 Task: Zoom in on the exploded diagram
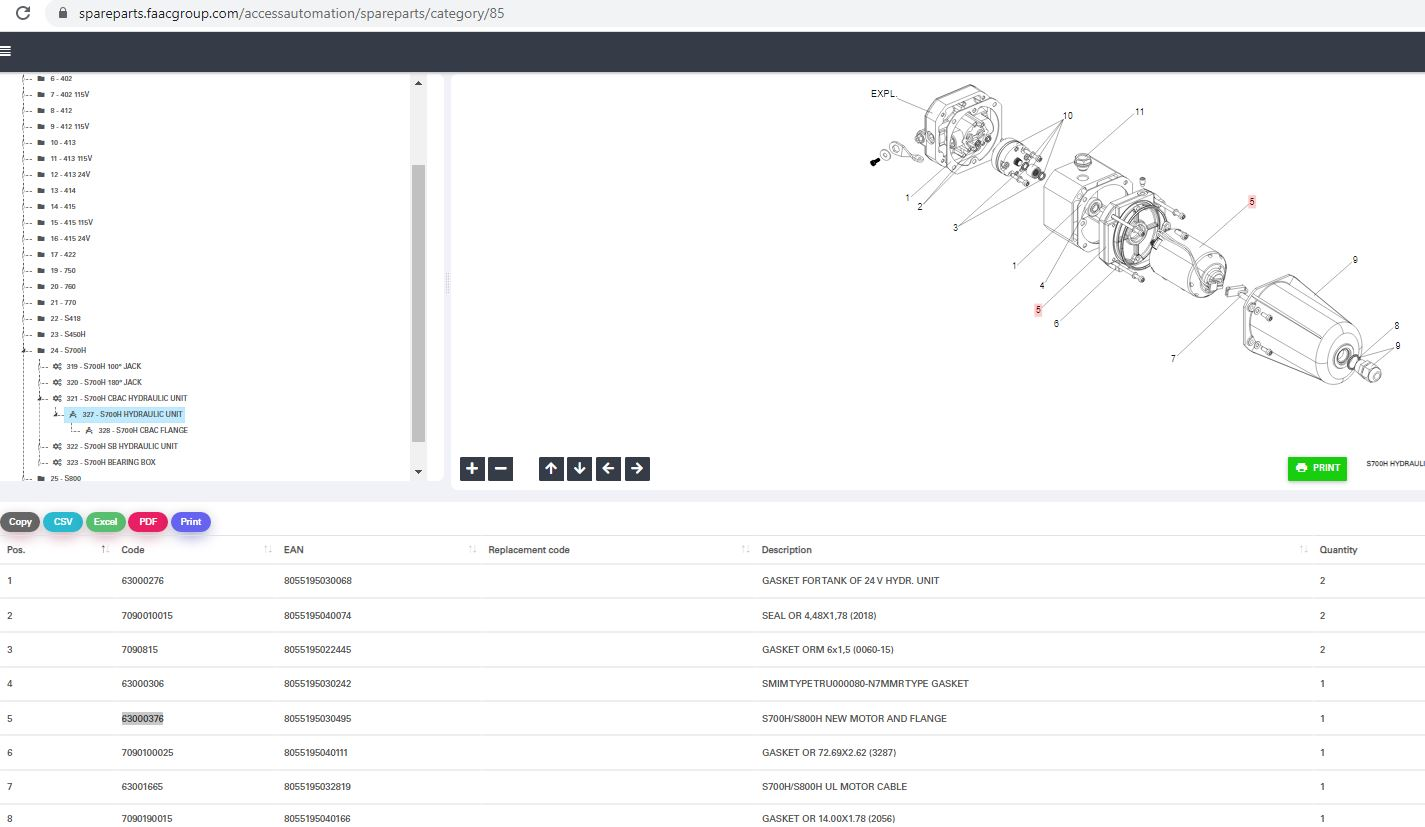(x=473, y=468)
